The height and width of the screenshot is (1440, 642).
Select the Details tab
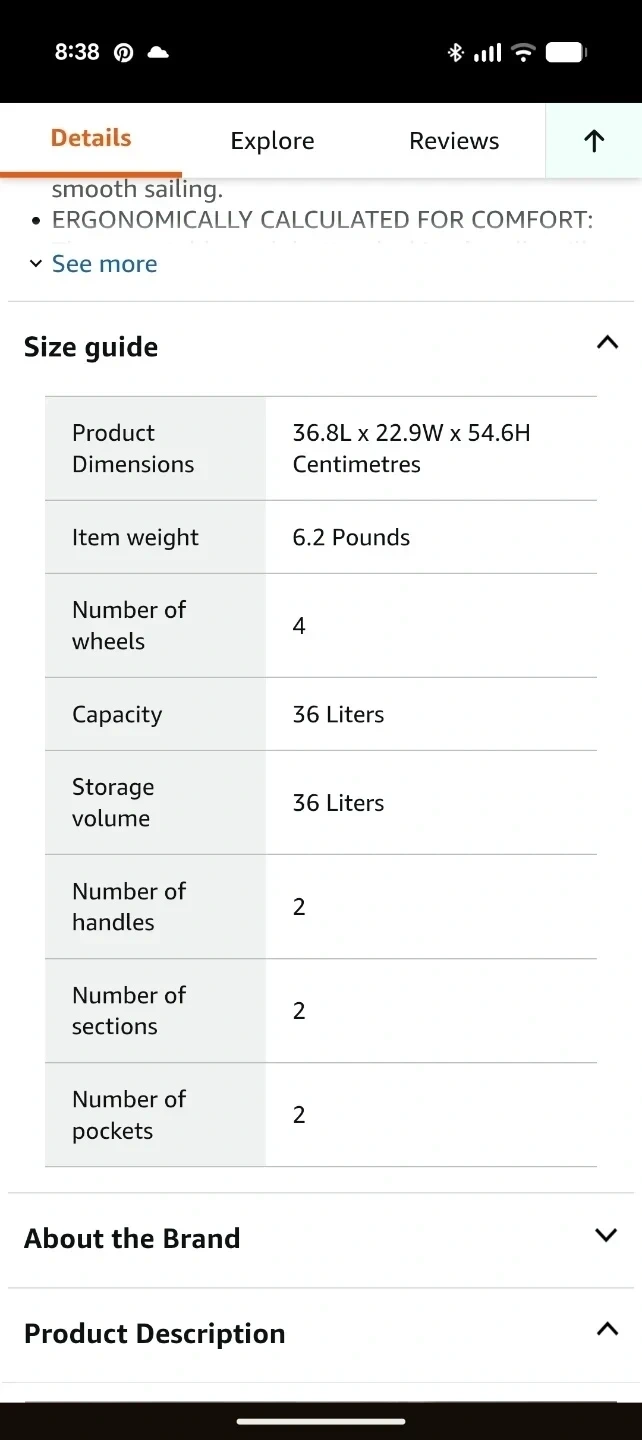91,138
